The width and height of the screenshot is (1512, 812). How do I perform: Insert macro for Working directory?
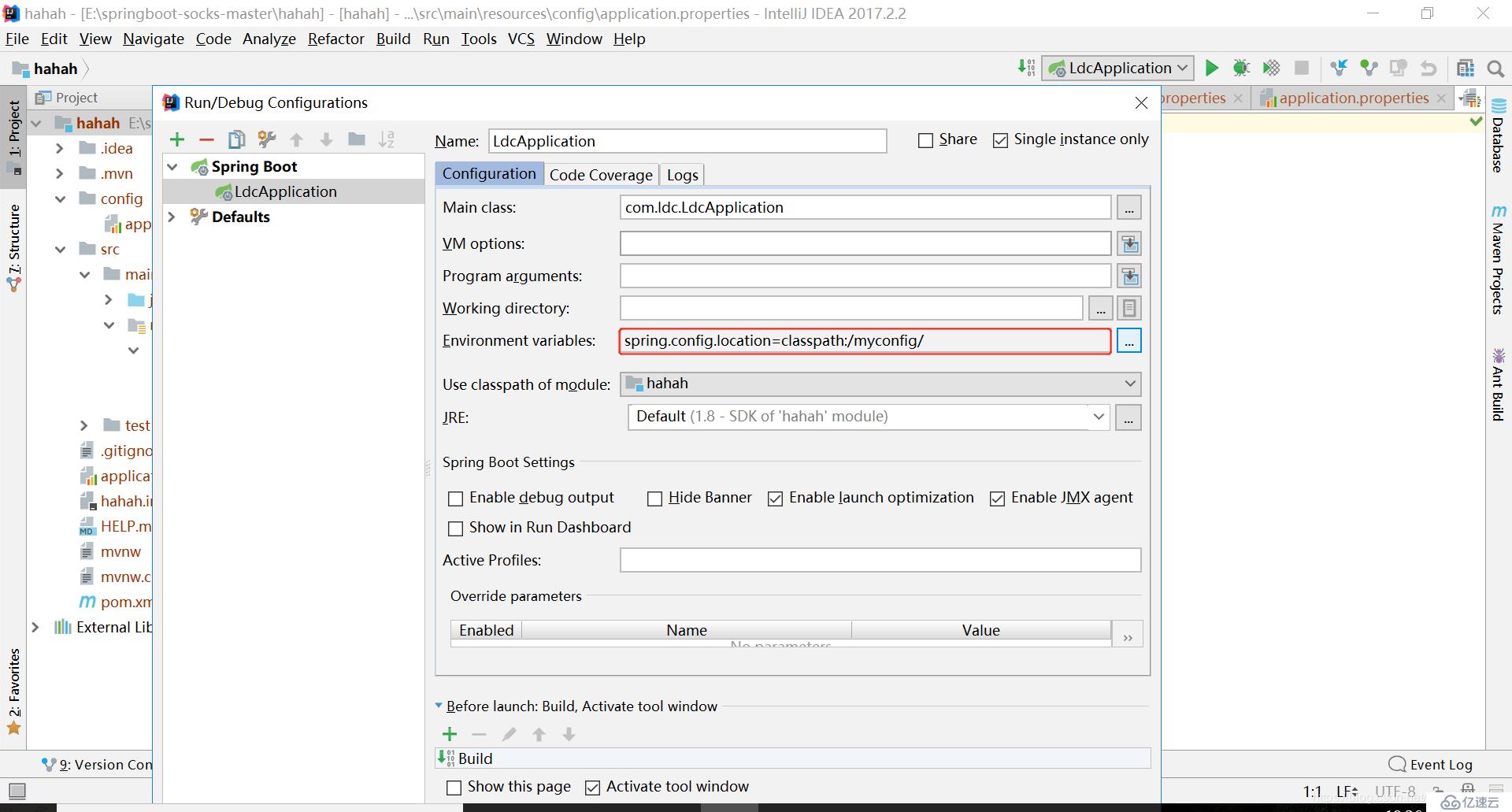tap(1129, 309)
